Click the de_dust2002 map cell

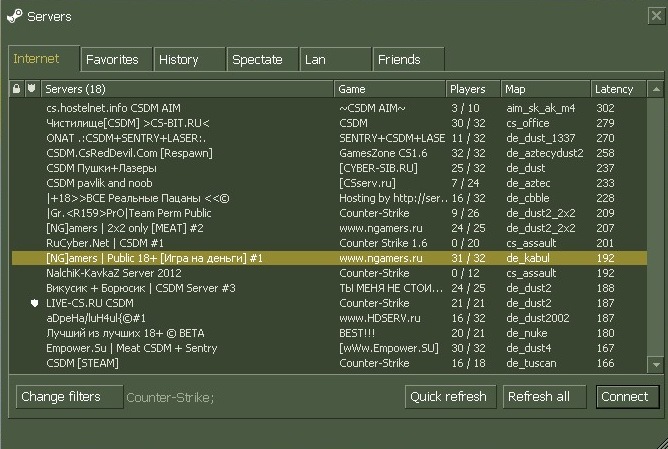tap(538, 318)
